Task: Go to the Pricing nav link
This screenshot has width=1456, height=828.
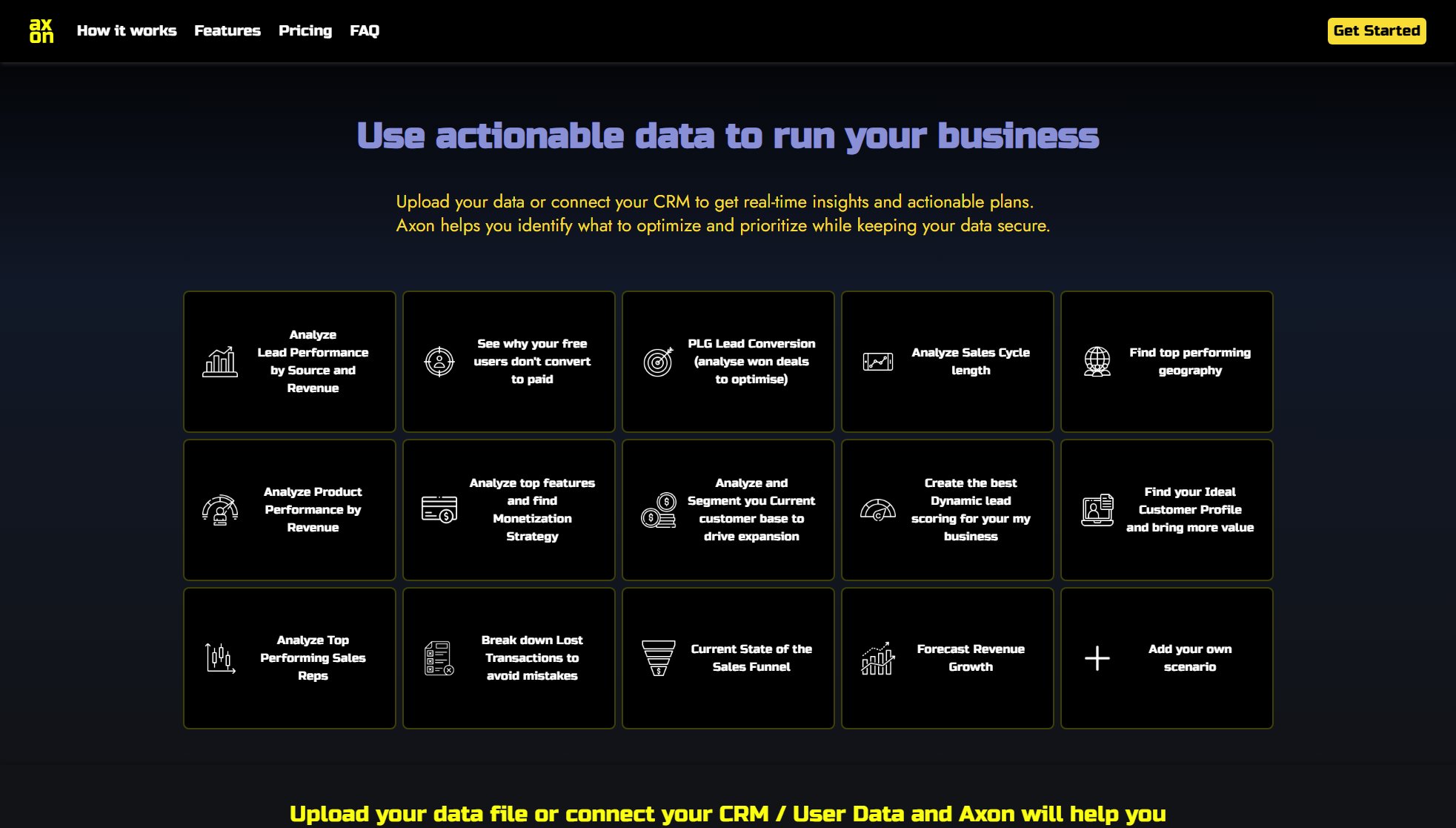Action: coord(305,31)
